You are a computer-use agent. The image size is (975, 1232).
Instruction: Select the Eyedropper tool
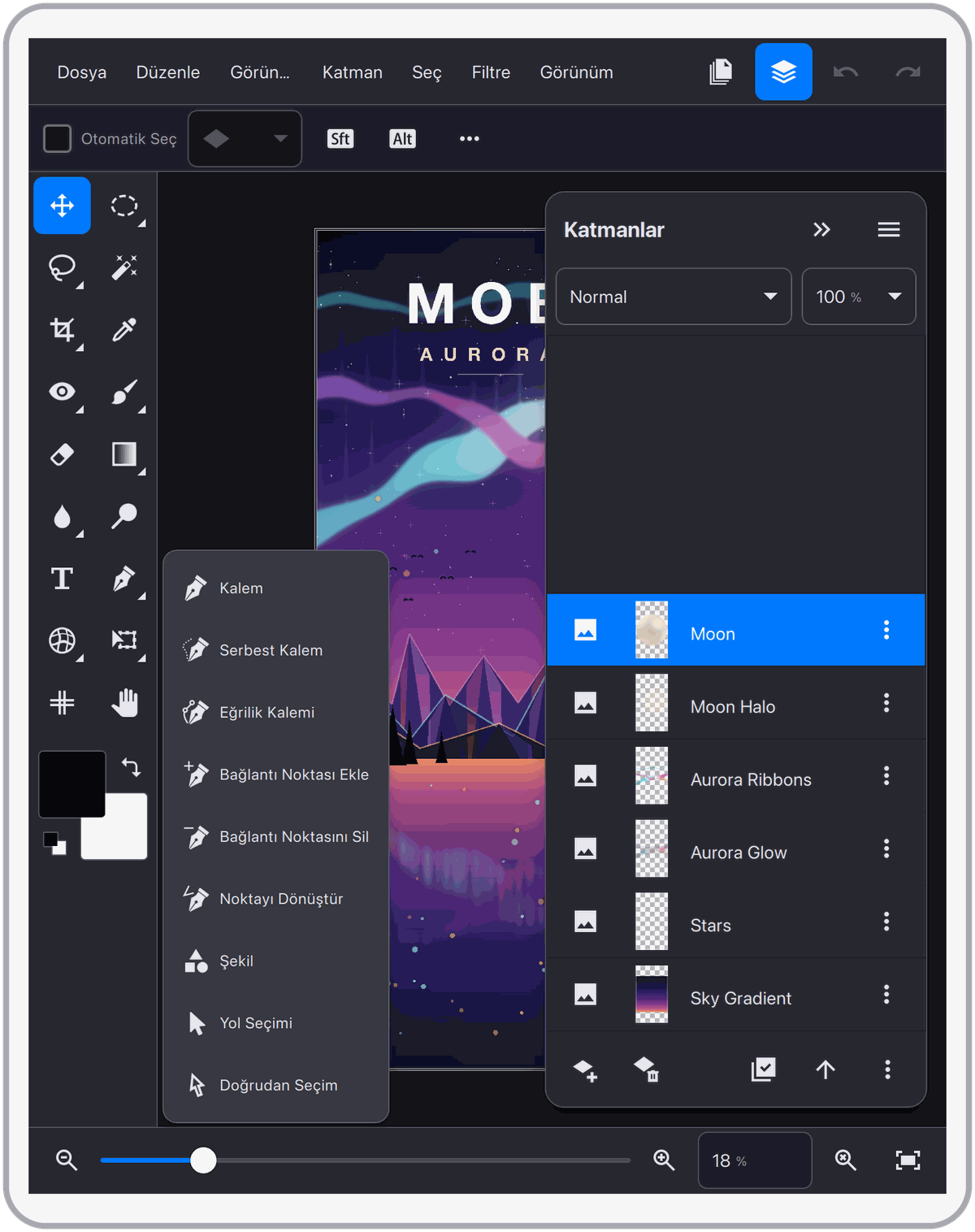124,329
